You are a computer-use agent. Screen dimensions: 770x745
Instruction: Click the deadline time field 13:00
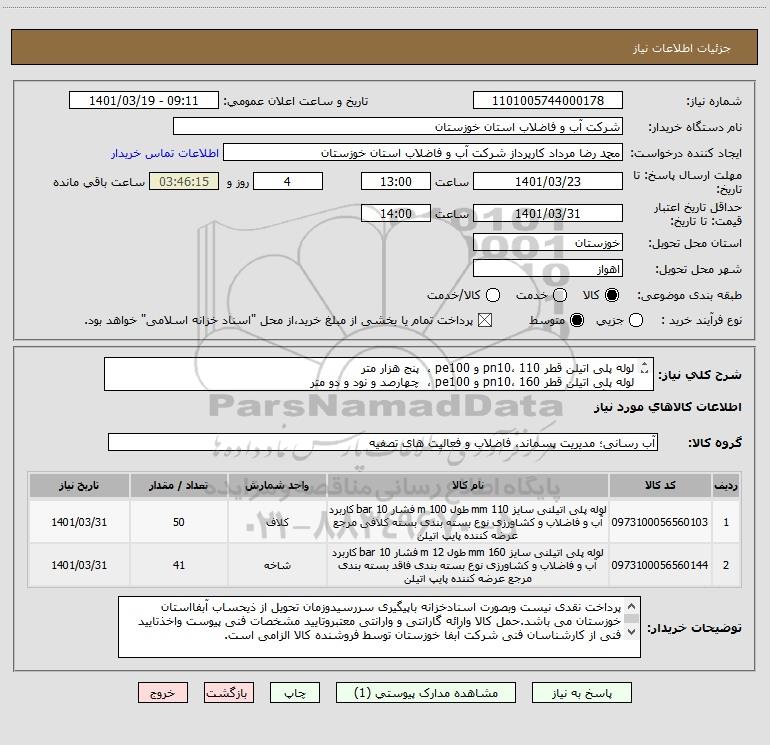point(396,182)
